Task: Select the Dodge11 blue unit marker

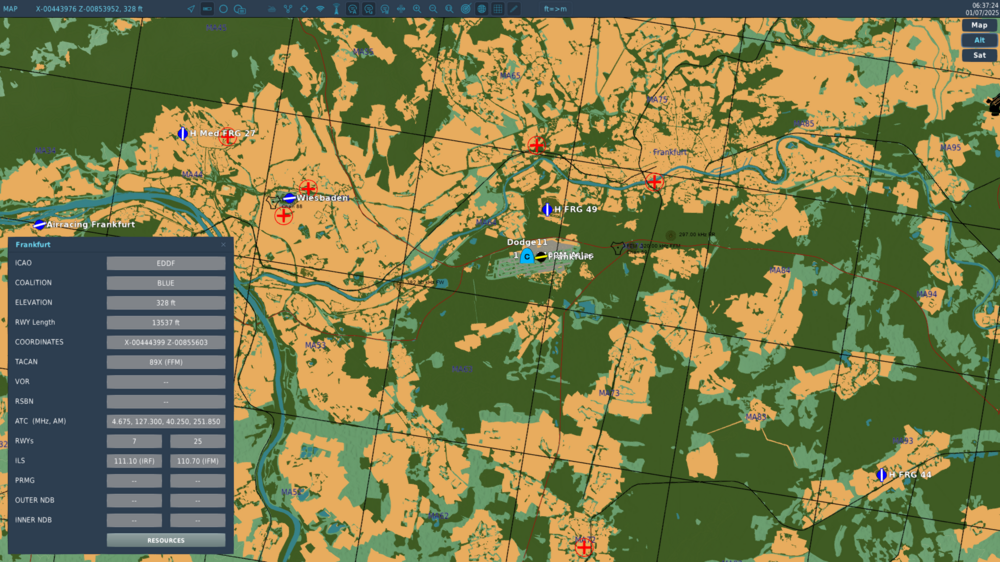Action: pyautogui.click(x=527, y=256)
